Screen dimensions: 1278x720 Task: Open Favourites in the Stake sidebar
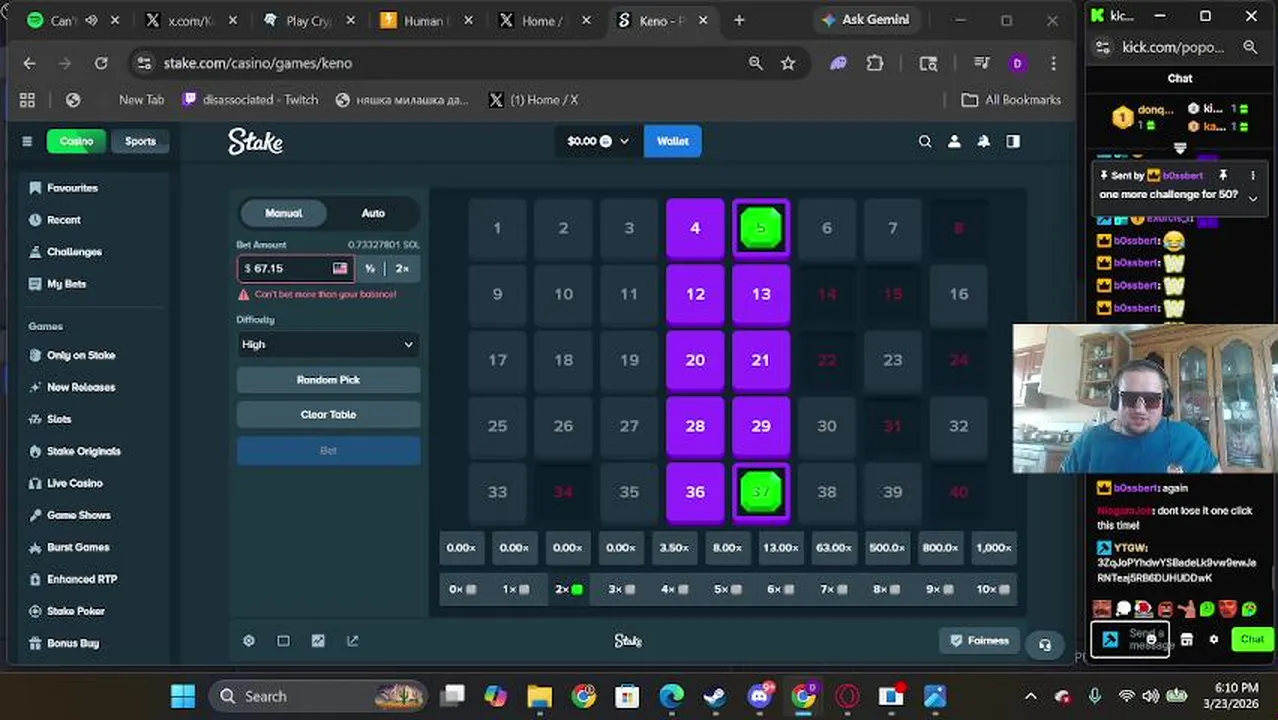[x=72, y=188]
